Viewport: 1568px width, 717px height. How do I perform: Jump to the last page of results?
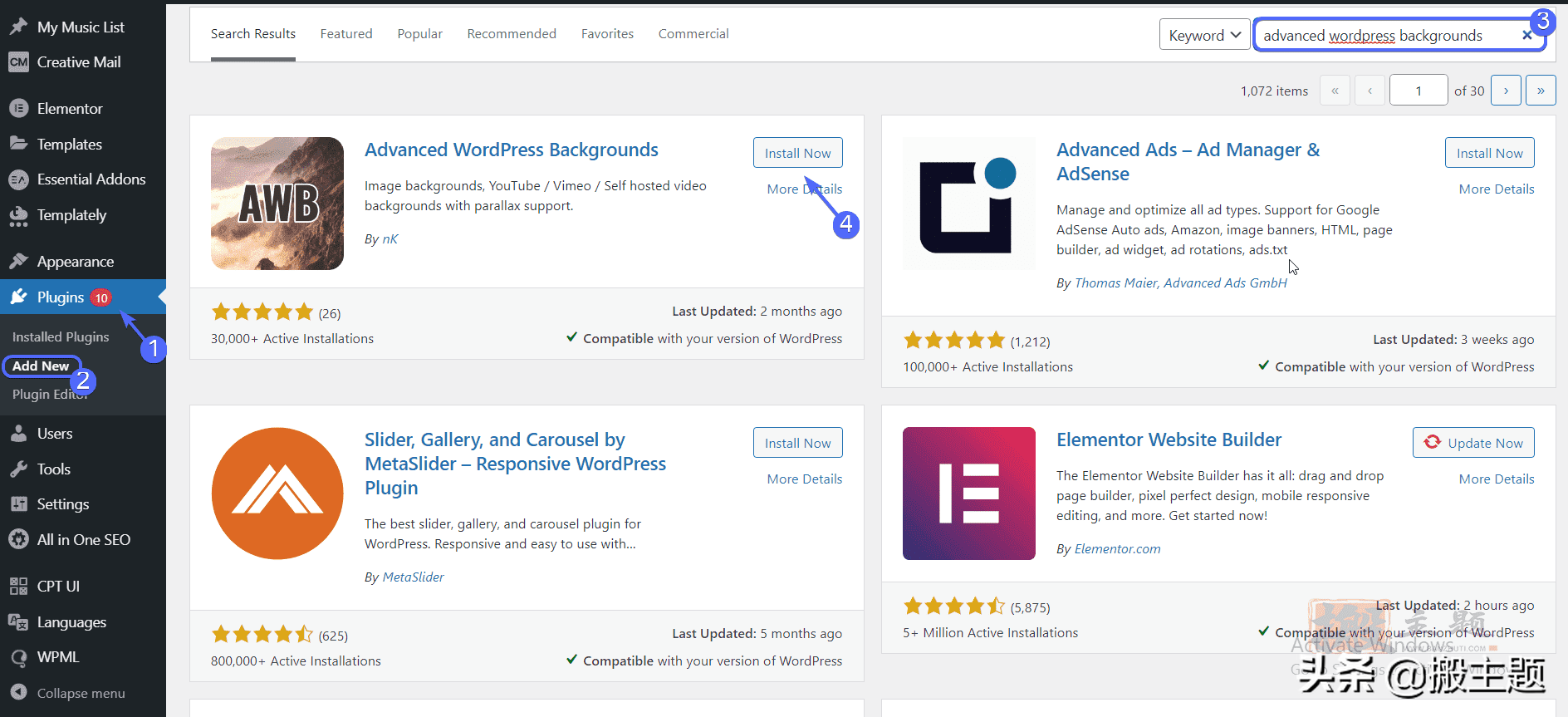tap(1541, 91)
